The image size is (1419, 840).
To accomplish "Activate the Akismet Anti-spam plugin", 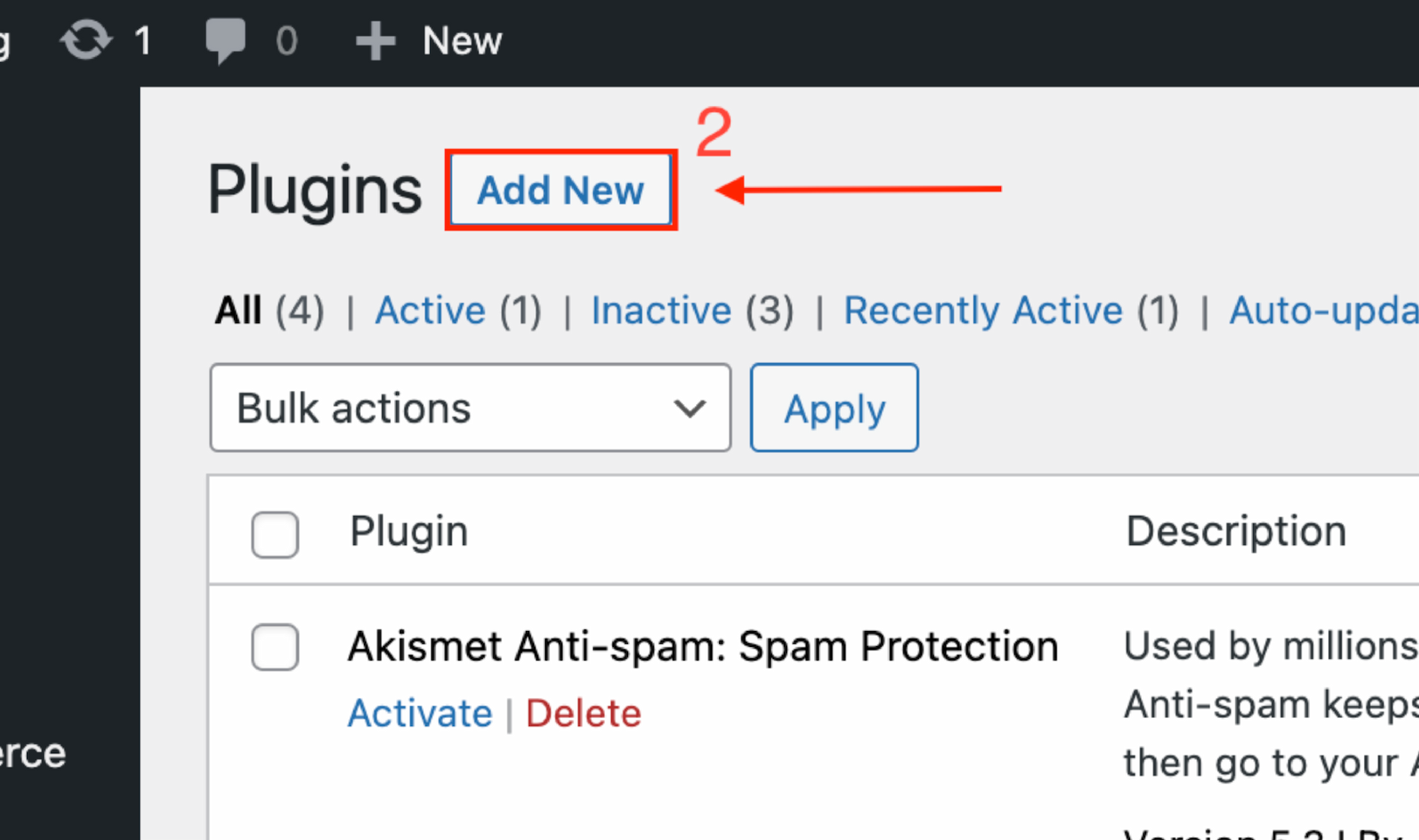I will 420,713.
